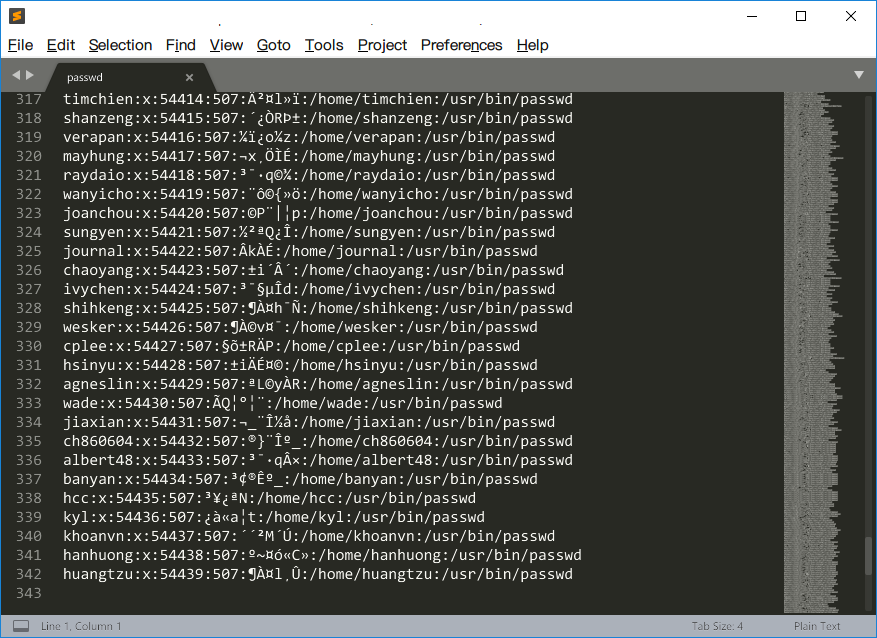Change Tab Size: 4 setting
The image size is (877, 638).
(717, 626)
